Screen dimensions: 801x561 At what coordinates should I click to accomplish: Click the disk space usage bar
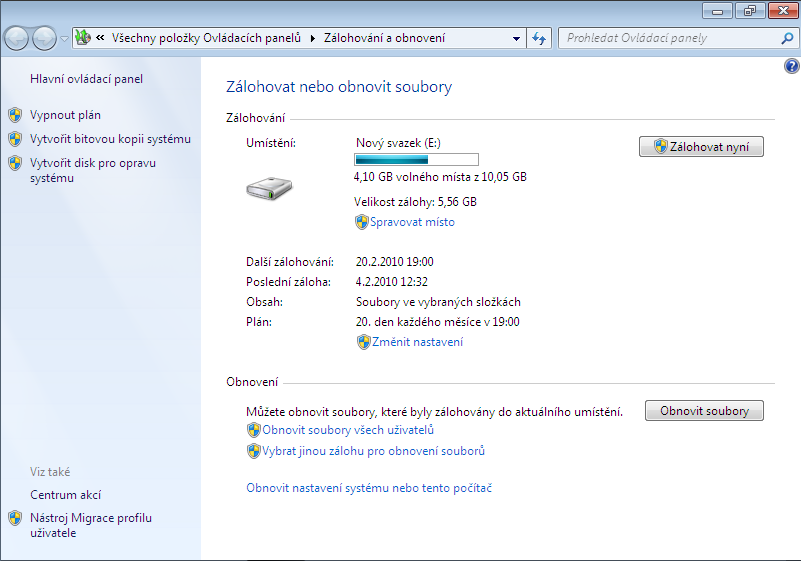click(416, 159)
